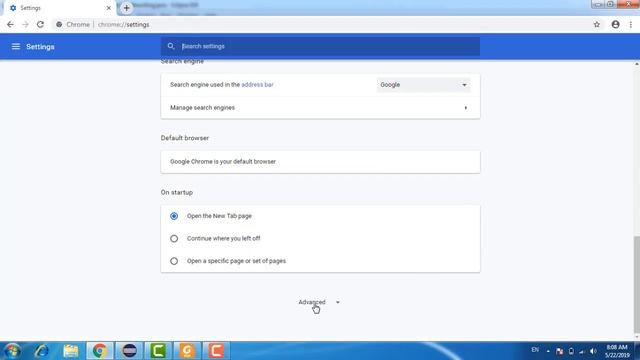
Task: Reload the settings page
Action: 40,24
